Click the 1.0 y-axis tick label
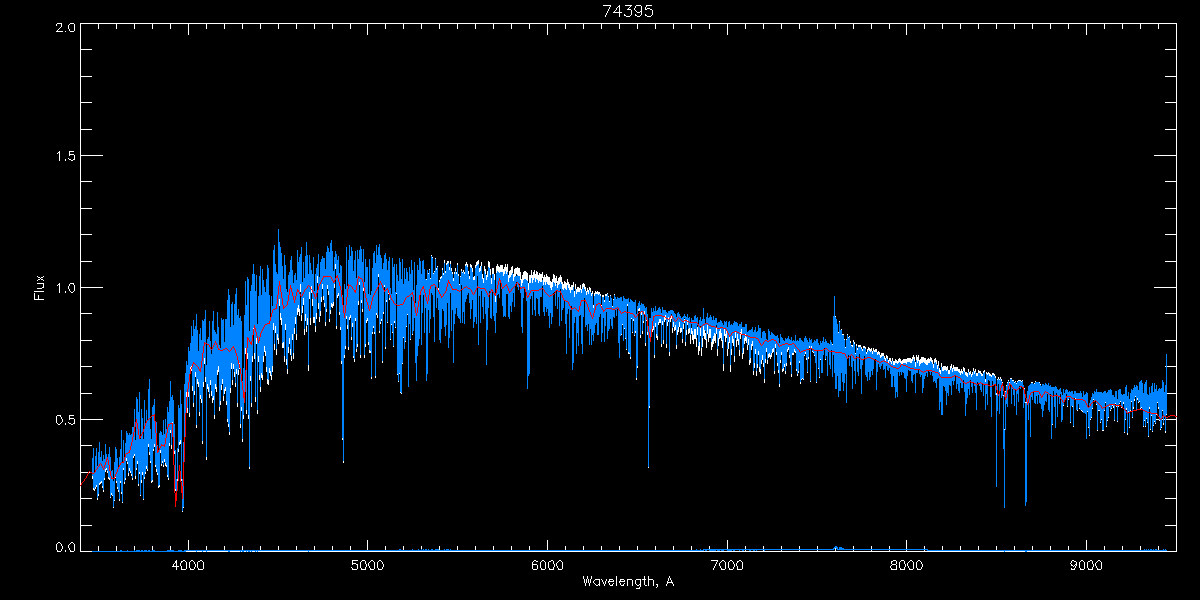This screenshot has height=600, width=1200. pos(65,288)
